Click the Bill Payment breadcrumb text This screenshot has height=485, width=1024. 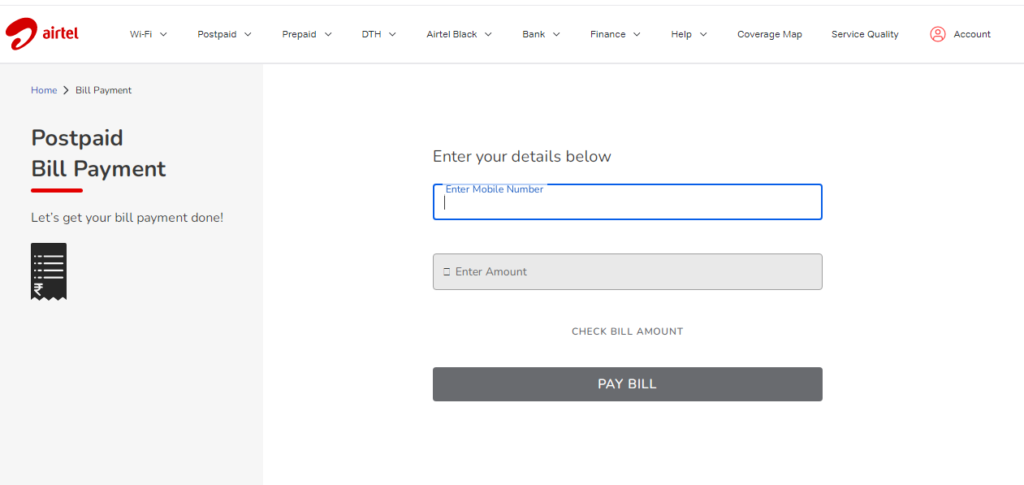(x=103, y=91)
